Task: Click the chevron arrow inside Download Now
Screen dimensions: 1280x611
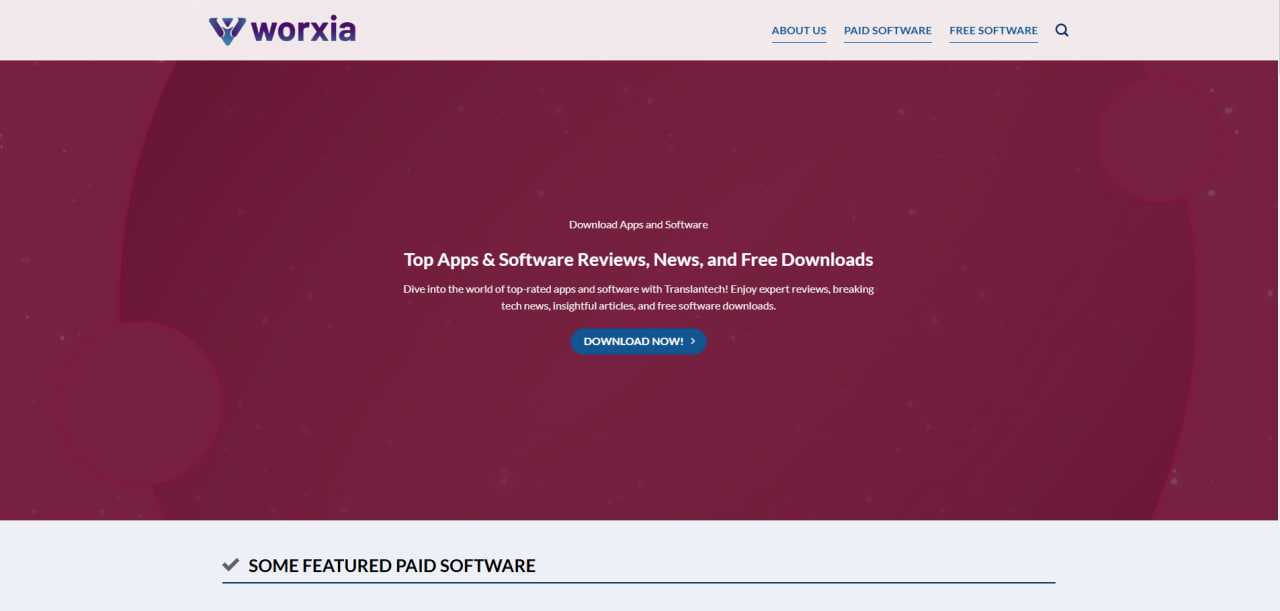Action: (693, 342)
